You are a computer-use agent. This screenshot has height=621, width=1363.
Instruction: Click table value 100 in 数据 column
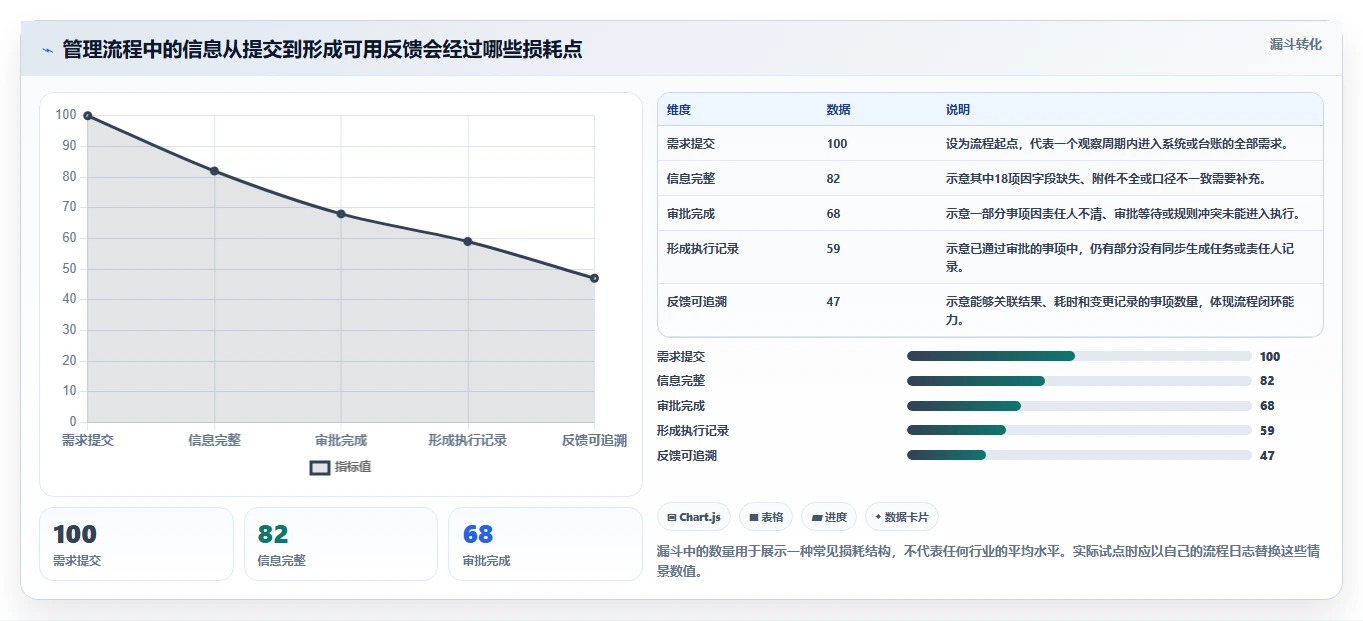point(837,144)
